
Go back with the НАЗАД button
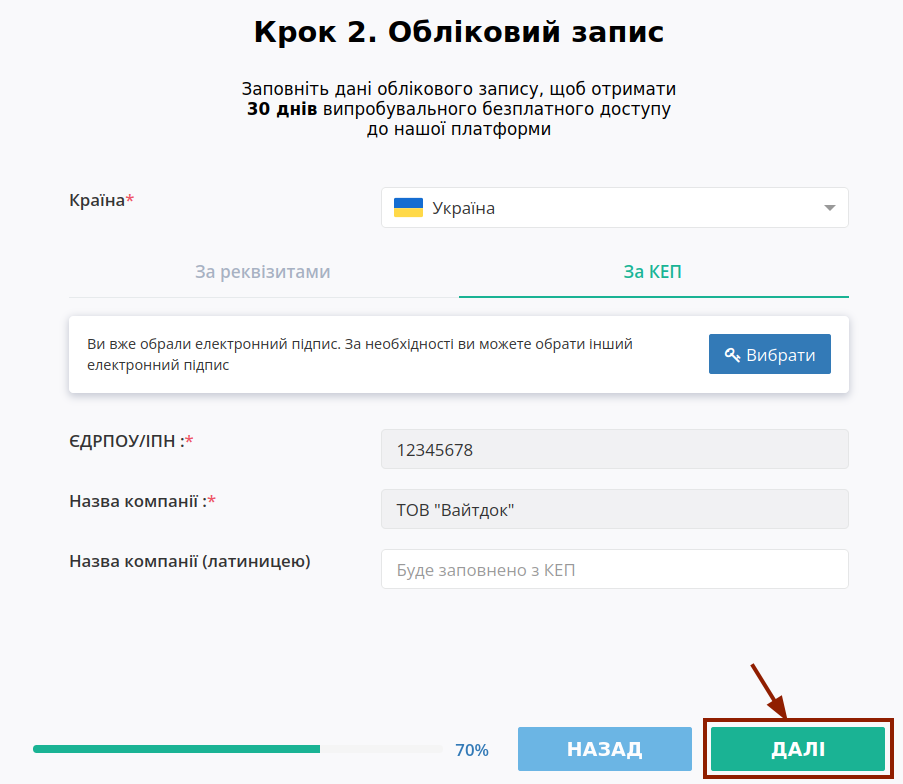[x=605, y=749]
